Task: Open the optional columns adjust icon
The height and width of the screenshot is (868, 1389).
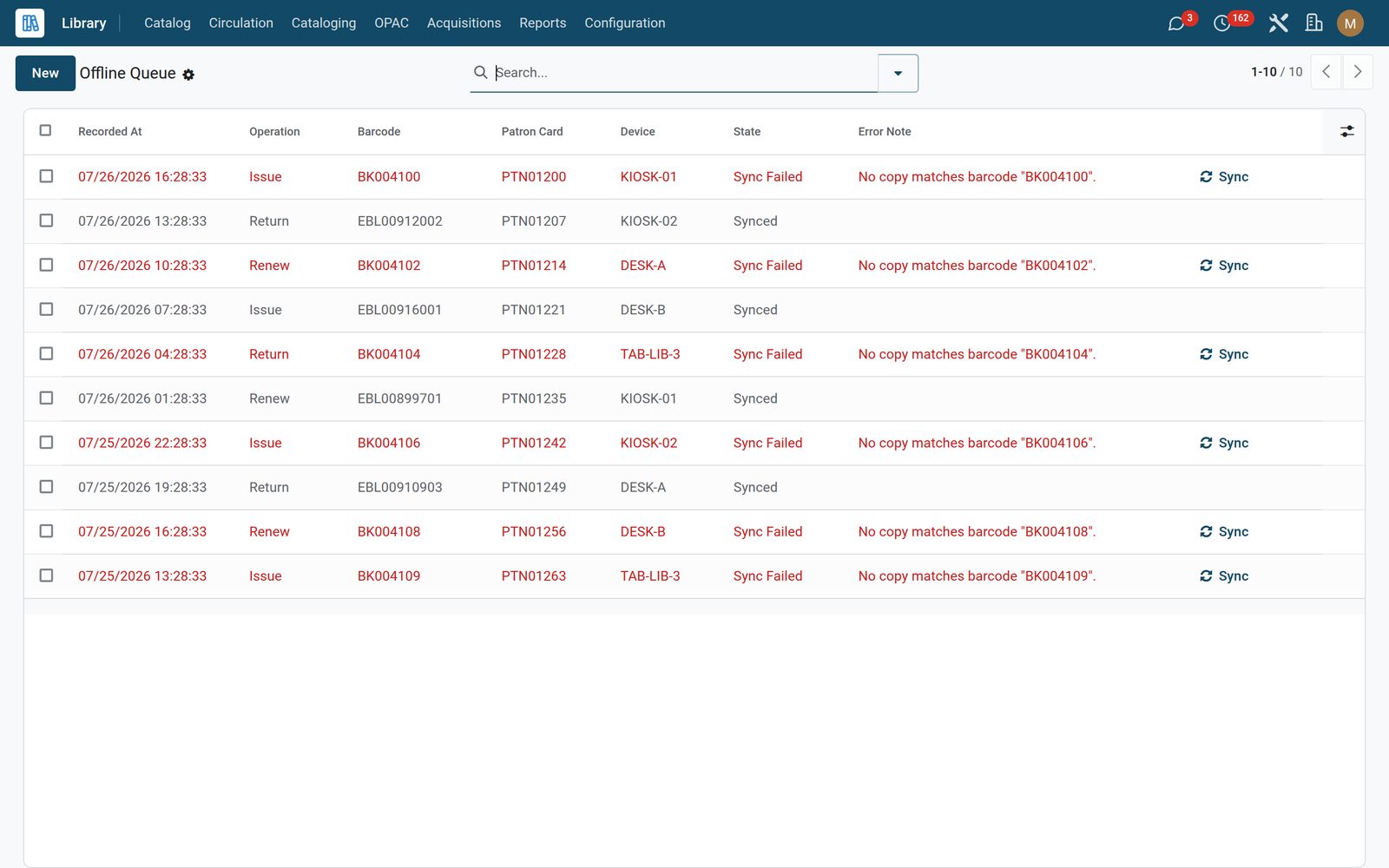Action: click(x=1346, y=132)
